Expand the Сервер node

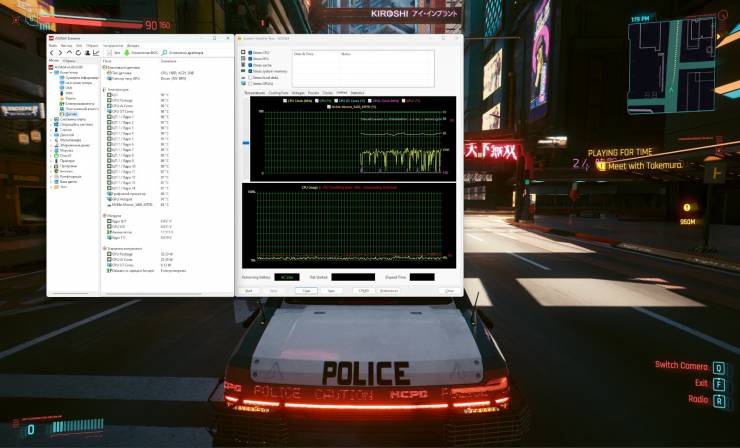(50, 130)
